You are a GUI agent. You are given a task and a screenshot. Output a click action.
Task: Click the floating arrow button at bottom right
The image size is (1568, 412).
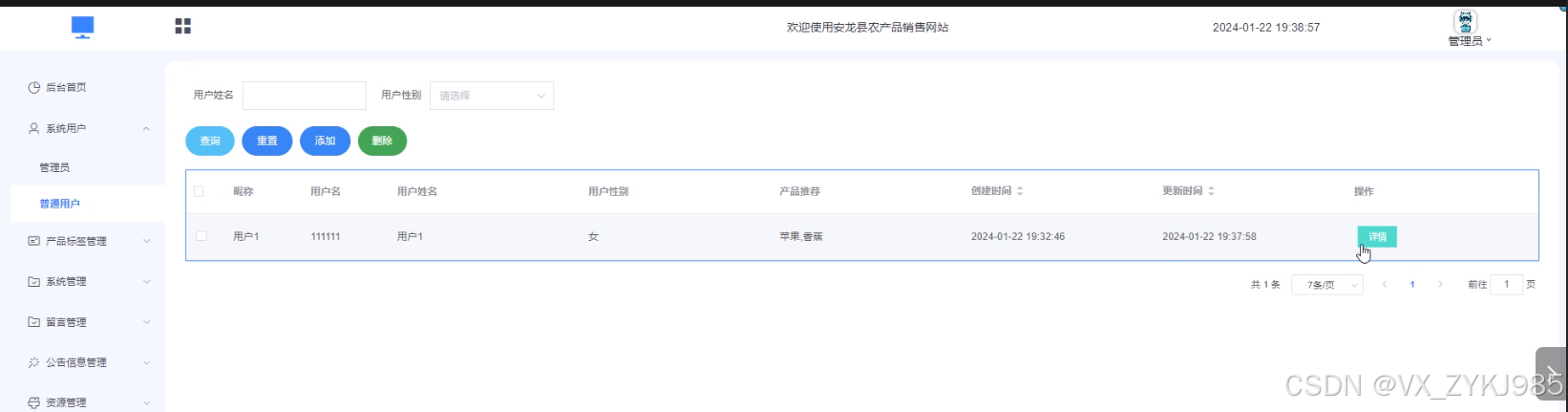click(1550, 373)
